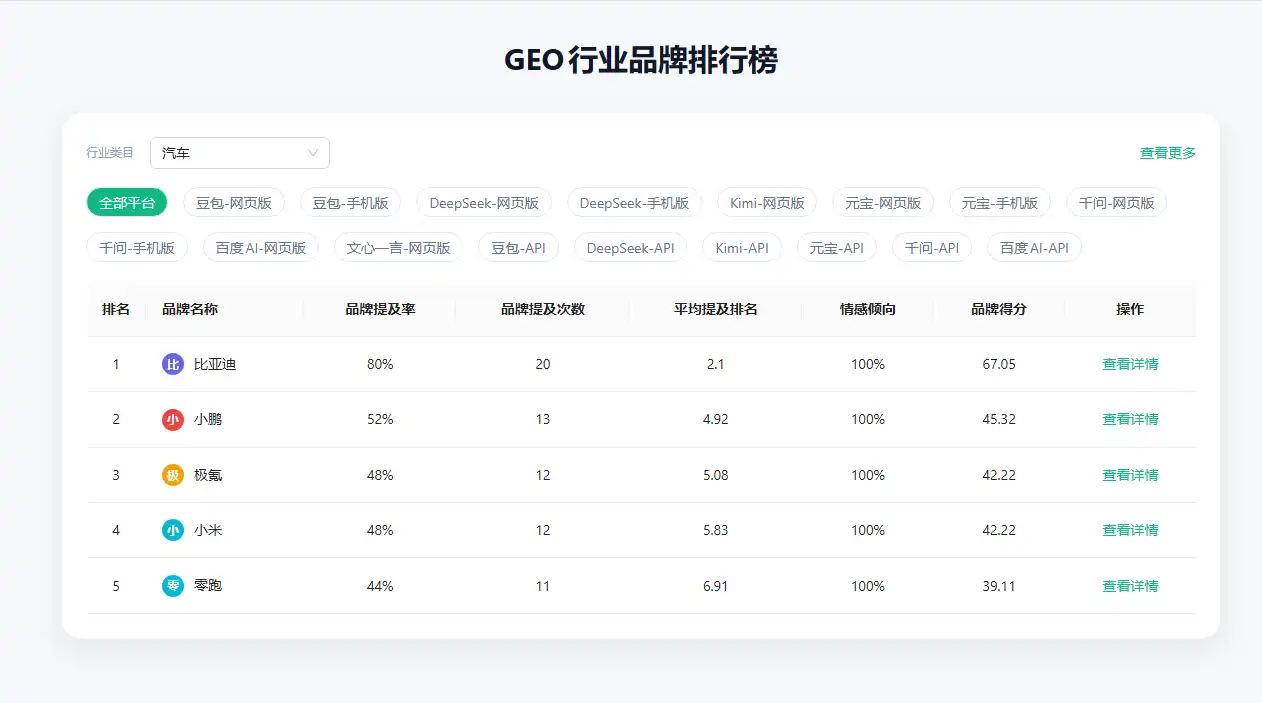Screen dimensions: 1262x703
Task: Click the 2.1 average rank cell
Action: pyautogui.click(x=716, y=364)
